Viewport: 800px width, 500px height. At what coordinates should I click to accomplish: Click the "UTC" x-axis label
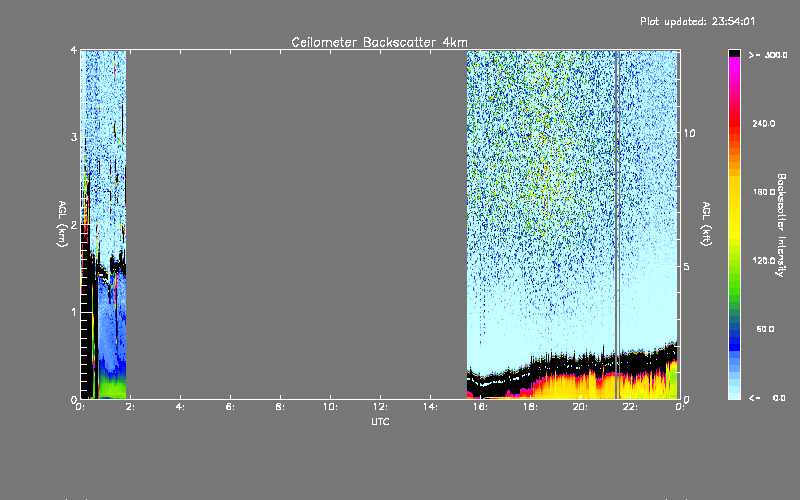(x=380, y=422)
